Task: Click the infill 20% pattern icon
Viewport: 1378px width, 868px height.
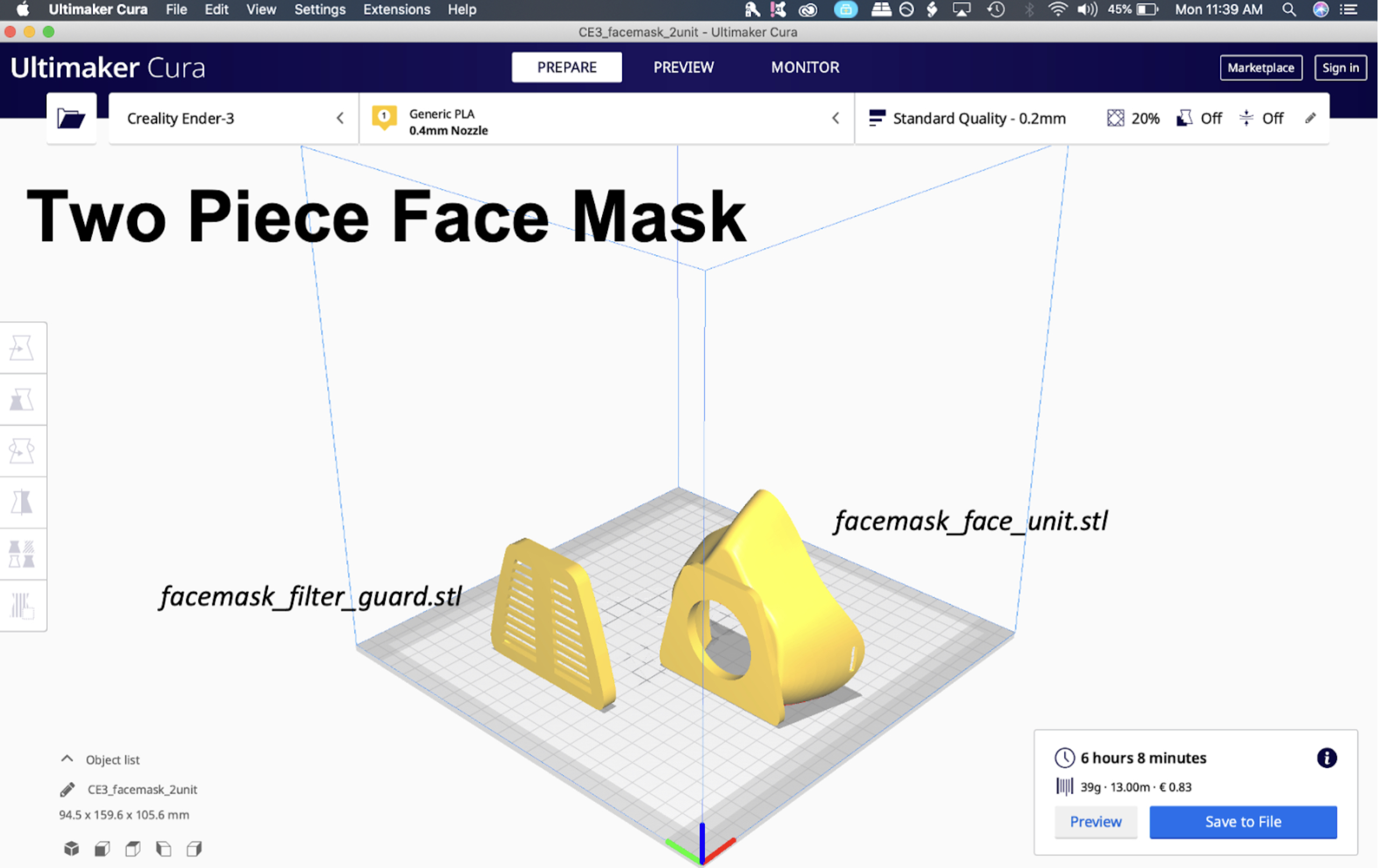Action: click(1116, 118)
